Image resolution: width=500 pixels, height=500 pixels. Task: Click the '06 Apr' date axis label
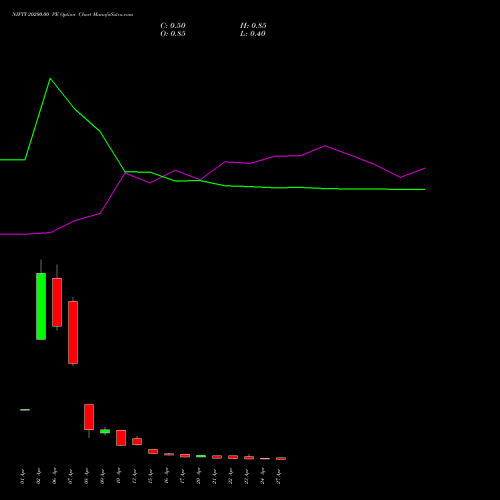[54, 477]
